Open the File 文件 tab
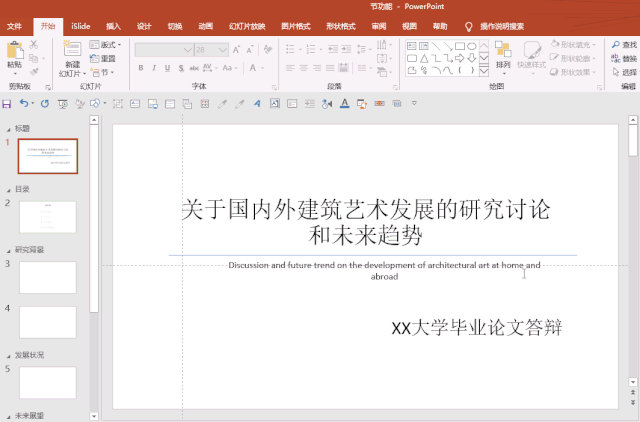Screen dimensions: 640x422 coord(14,27)
